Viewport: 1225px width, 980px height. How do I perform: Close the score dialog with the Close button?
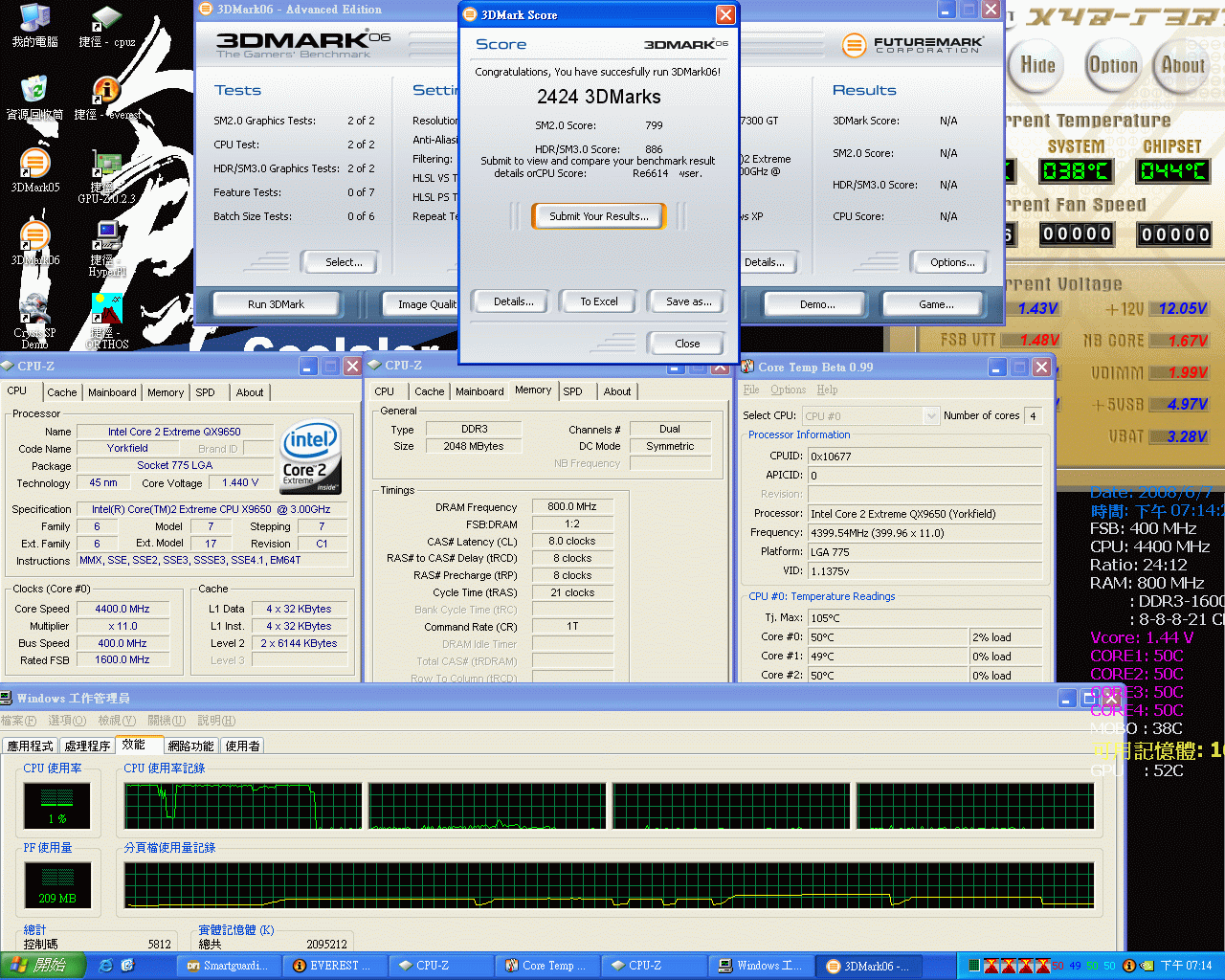pos(687,344)
